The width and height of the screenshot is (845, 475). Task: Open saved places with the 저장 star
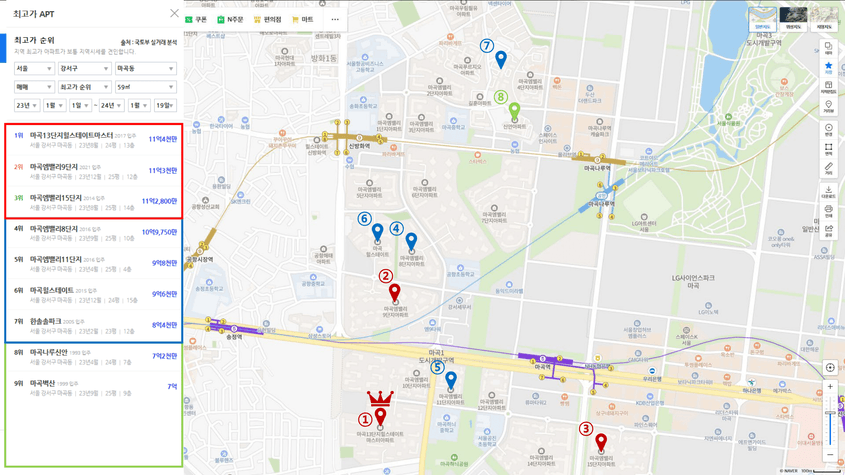[x=828, y=68]
